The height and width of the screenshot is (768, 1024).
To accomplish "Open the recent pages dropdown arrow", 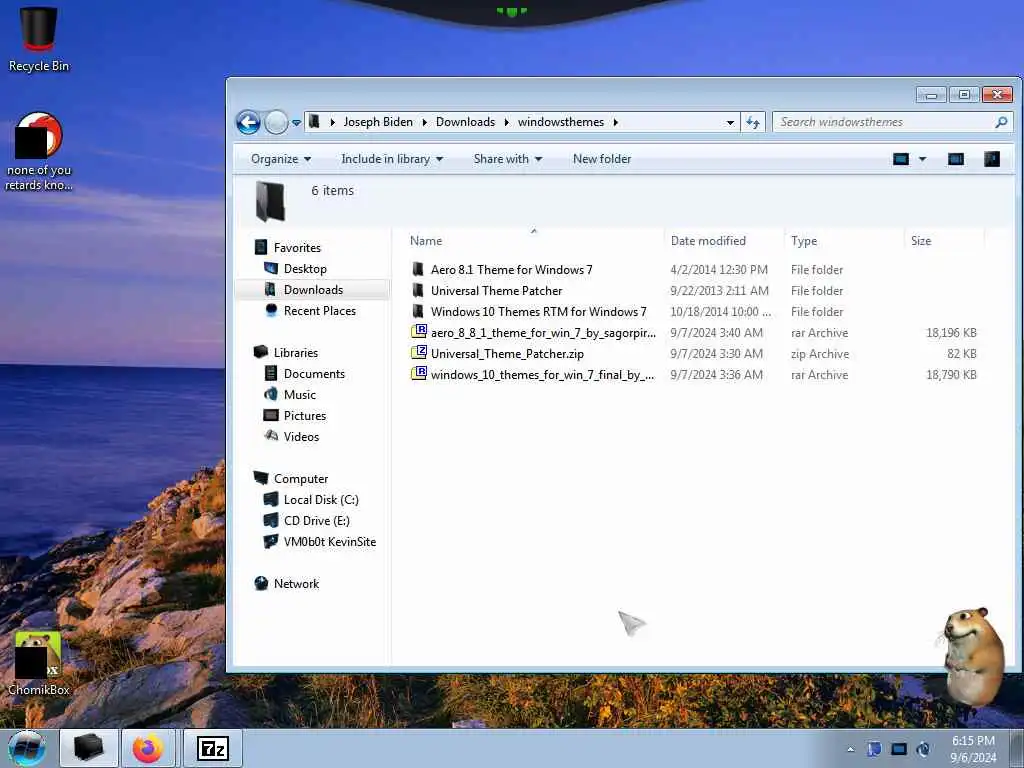I will click(296, 122).
